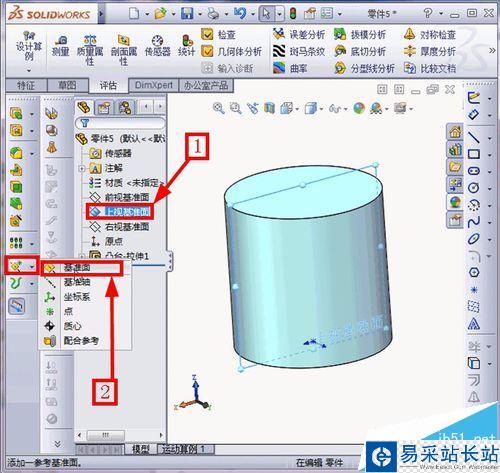The height and width of the screenshot is (473, 500).
Task: Switch to the 办公室产品 tab
Action: coord(206,85)
